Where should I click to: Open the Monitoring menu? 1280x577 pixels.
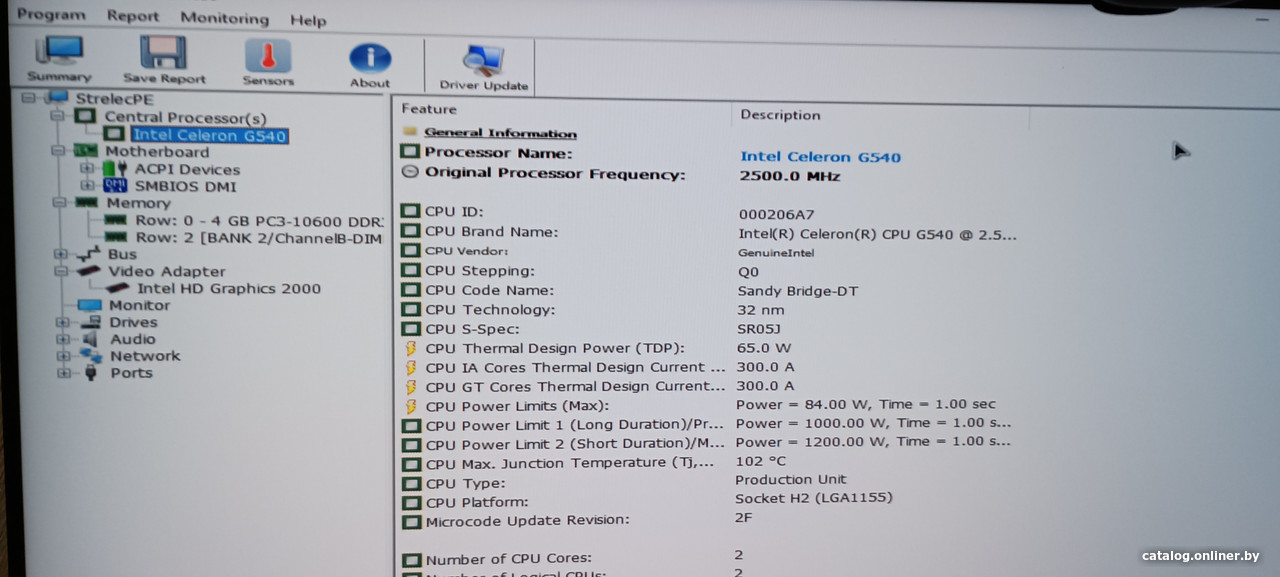pyautogui.click(x=224, y=18)
